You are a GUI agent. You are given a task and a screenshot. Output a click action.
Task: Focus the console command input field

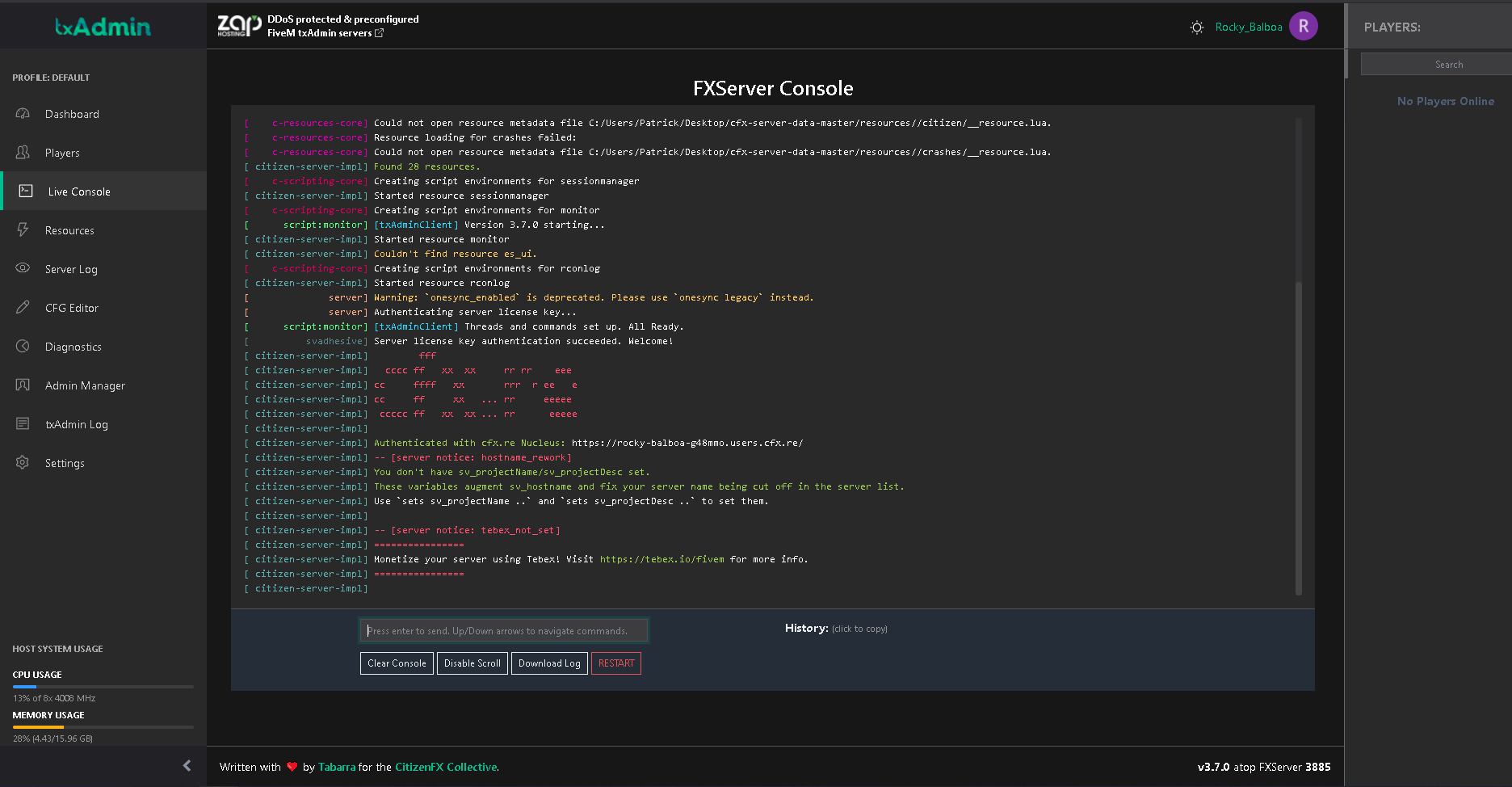[503, 630]
